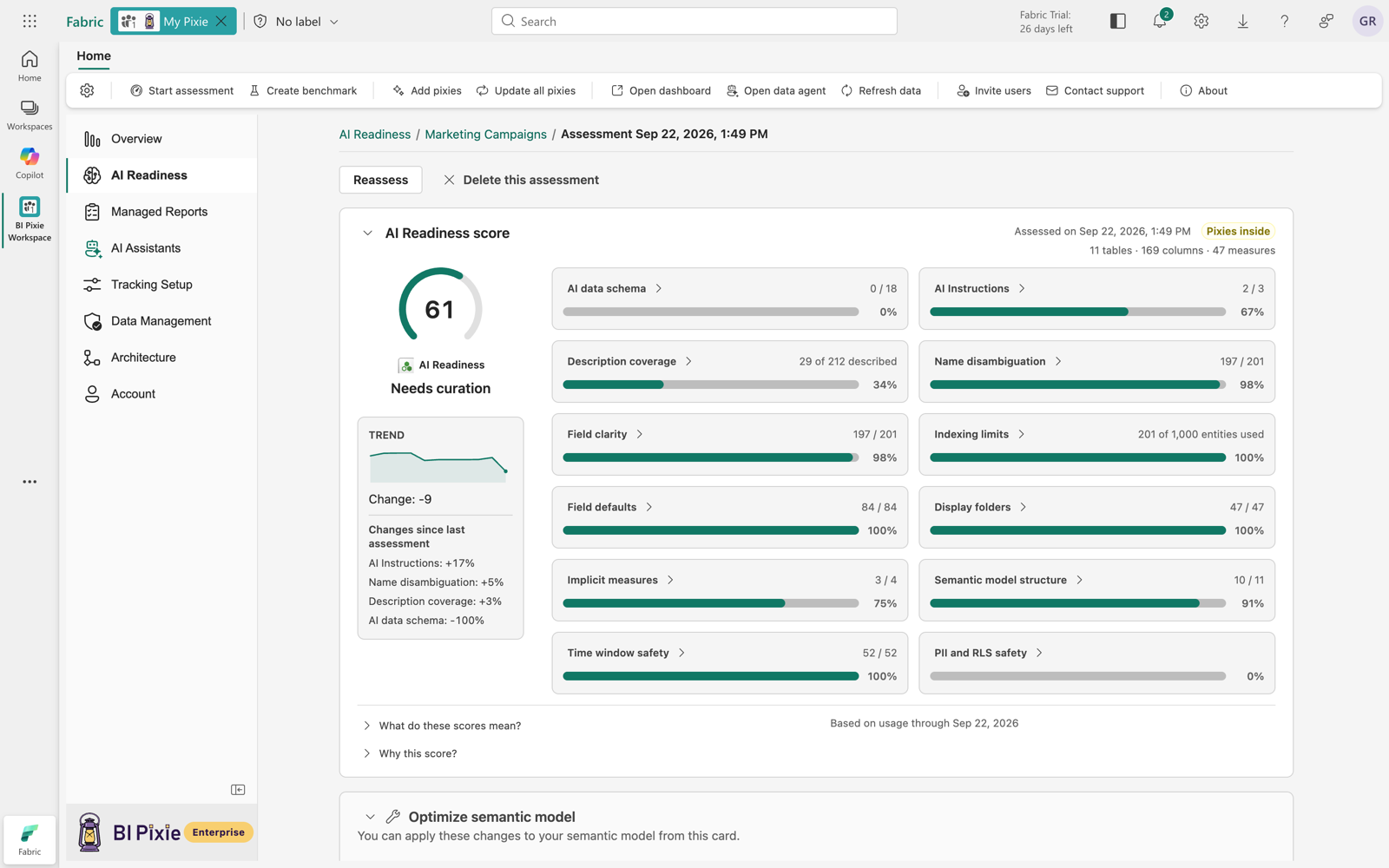1389x868 pixels.
Task: Expand Why this score? section
Action: 410,753
